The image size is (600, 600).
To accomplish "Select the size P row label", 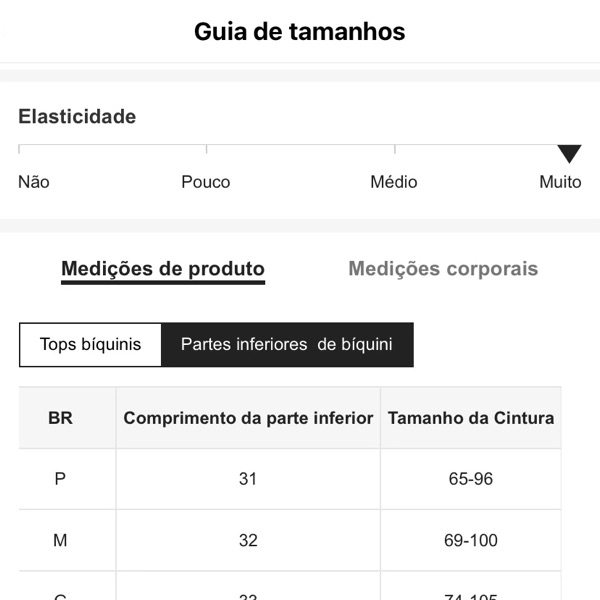I will coord(60,479).
